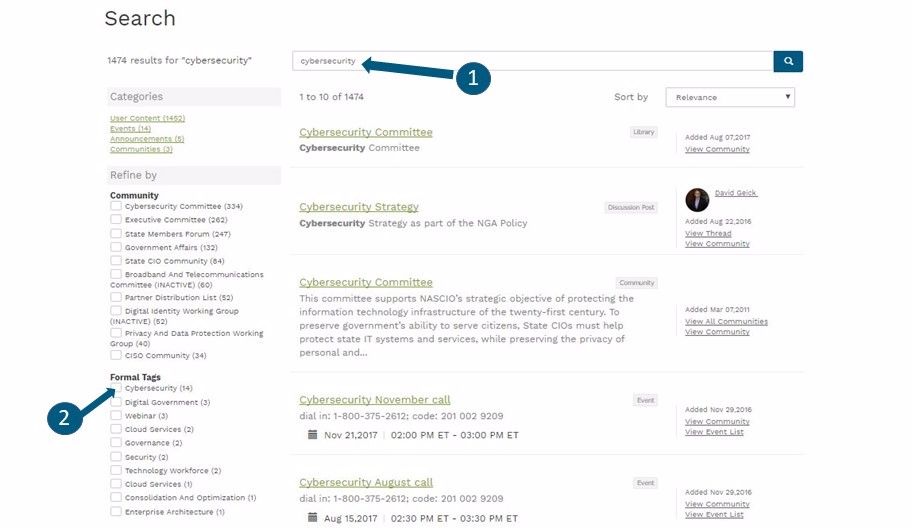Image resolution: width=912 pixels, height=528 pixels.
Task: Open David Geick's profile photo
Action: click(x=697, y=200)
